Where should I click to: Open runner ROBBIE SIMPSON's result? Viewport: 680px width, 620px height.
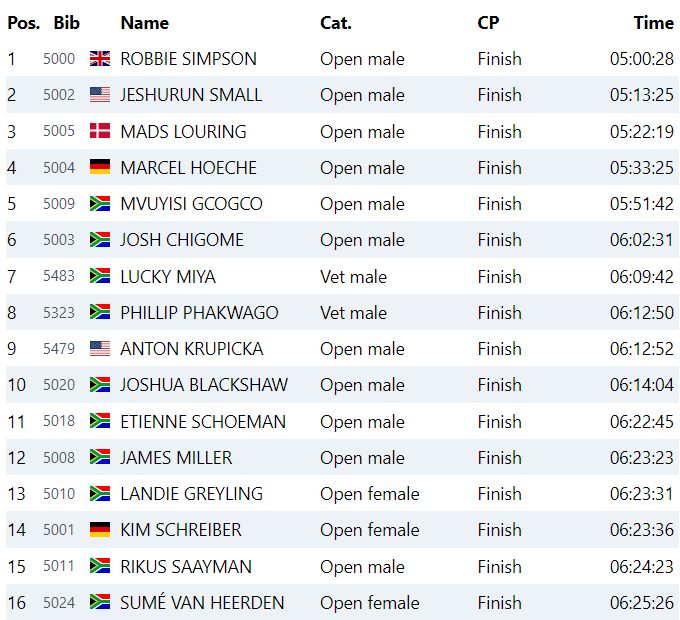[x=189, y=59]
